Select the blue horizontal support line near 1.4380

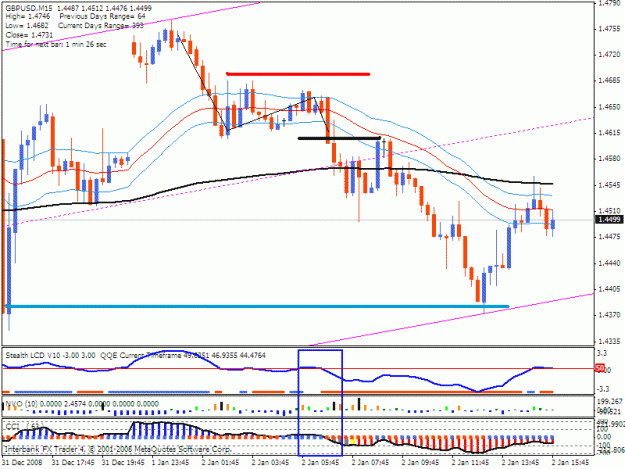tap(257, 306)
